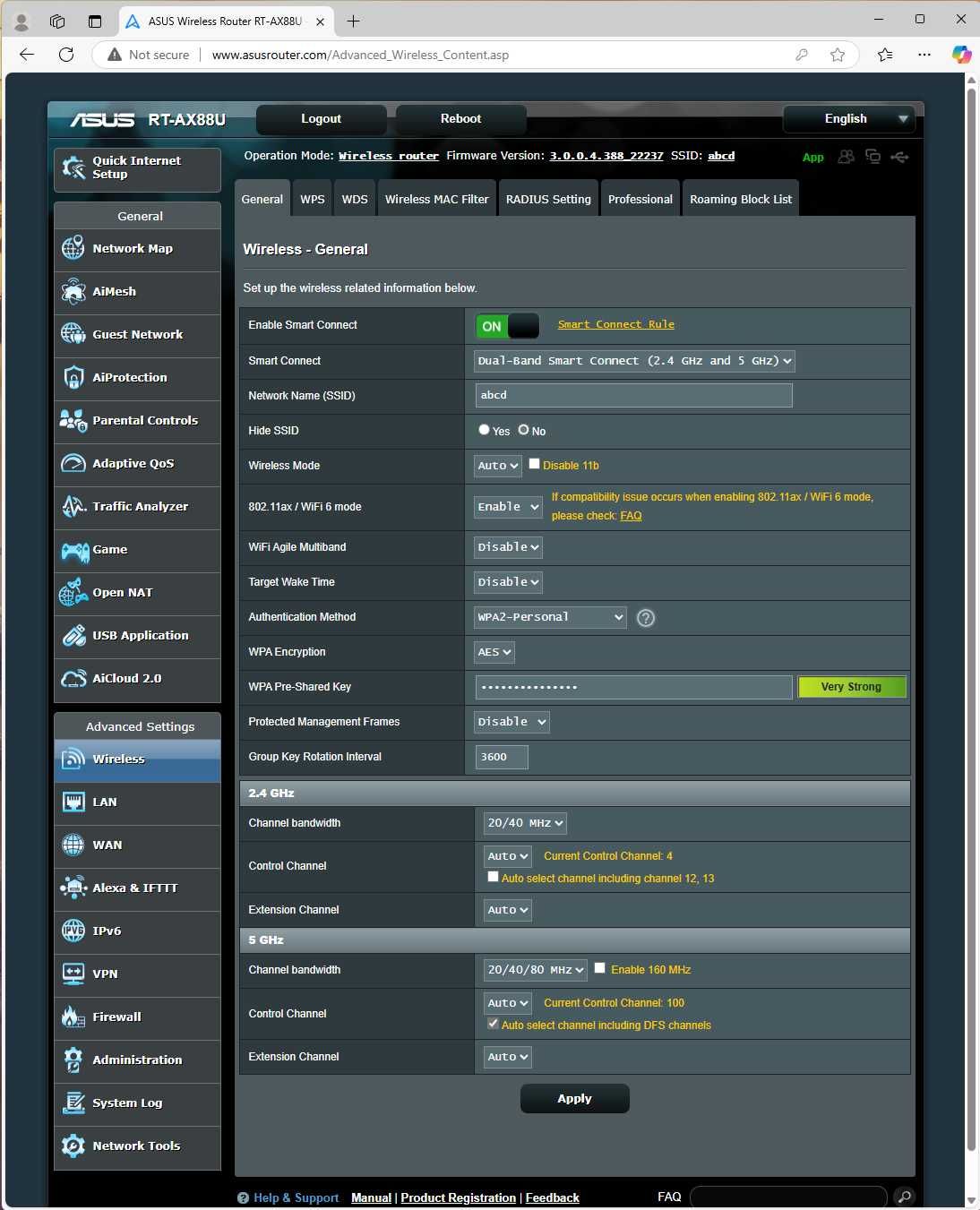Open Traffic Analyzer icon
Image resolution: width=980 pixels, height=1210 pixels.
point(73,506)
